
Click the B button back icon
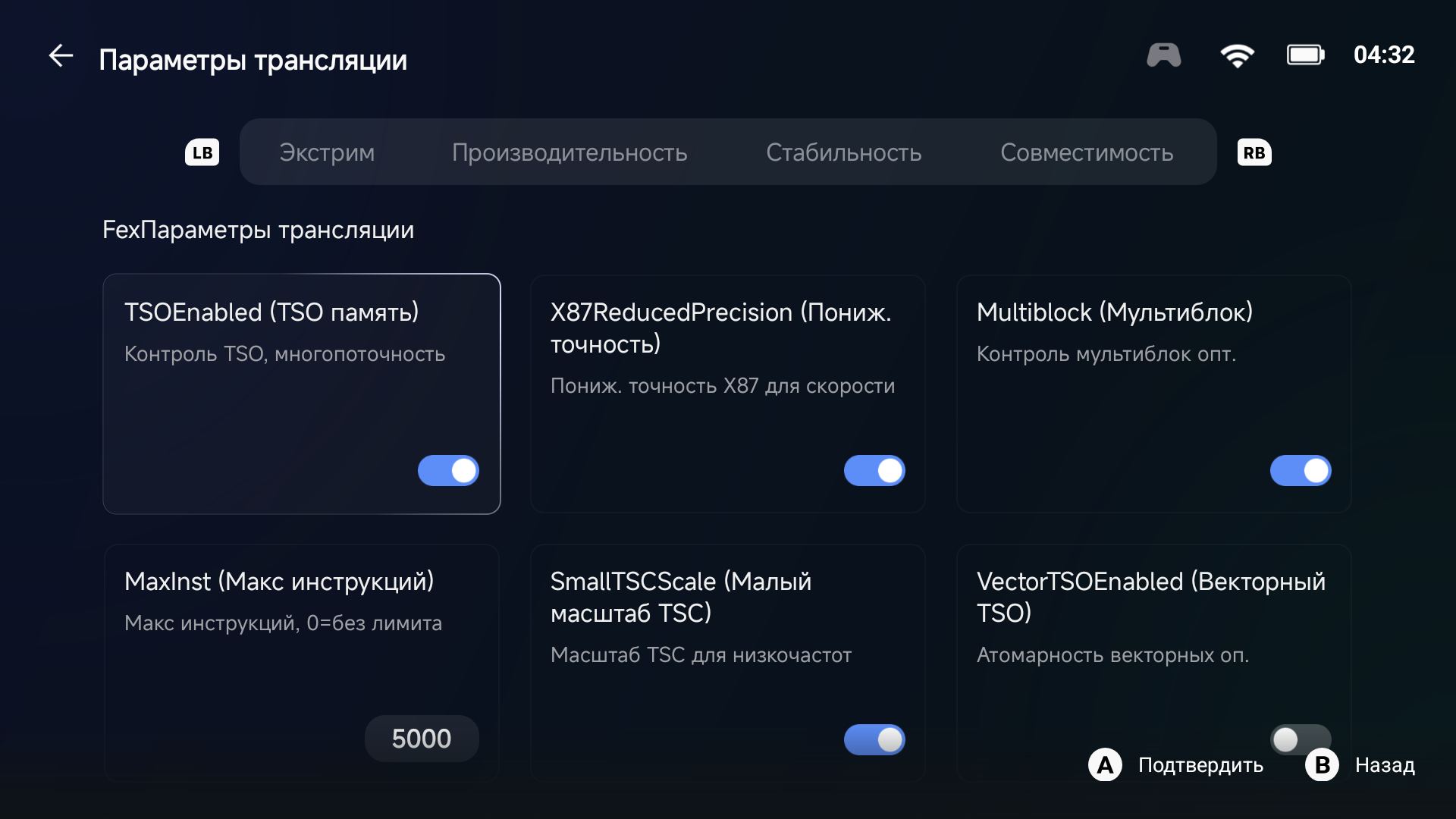pyautogui.click(x=1322, y=765)
